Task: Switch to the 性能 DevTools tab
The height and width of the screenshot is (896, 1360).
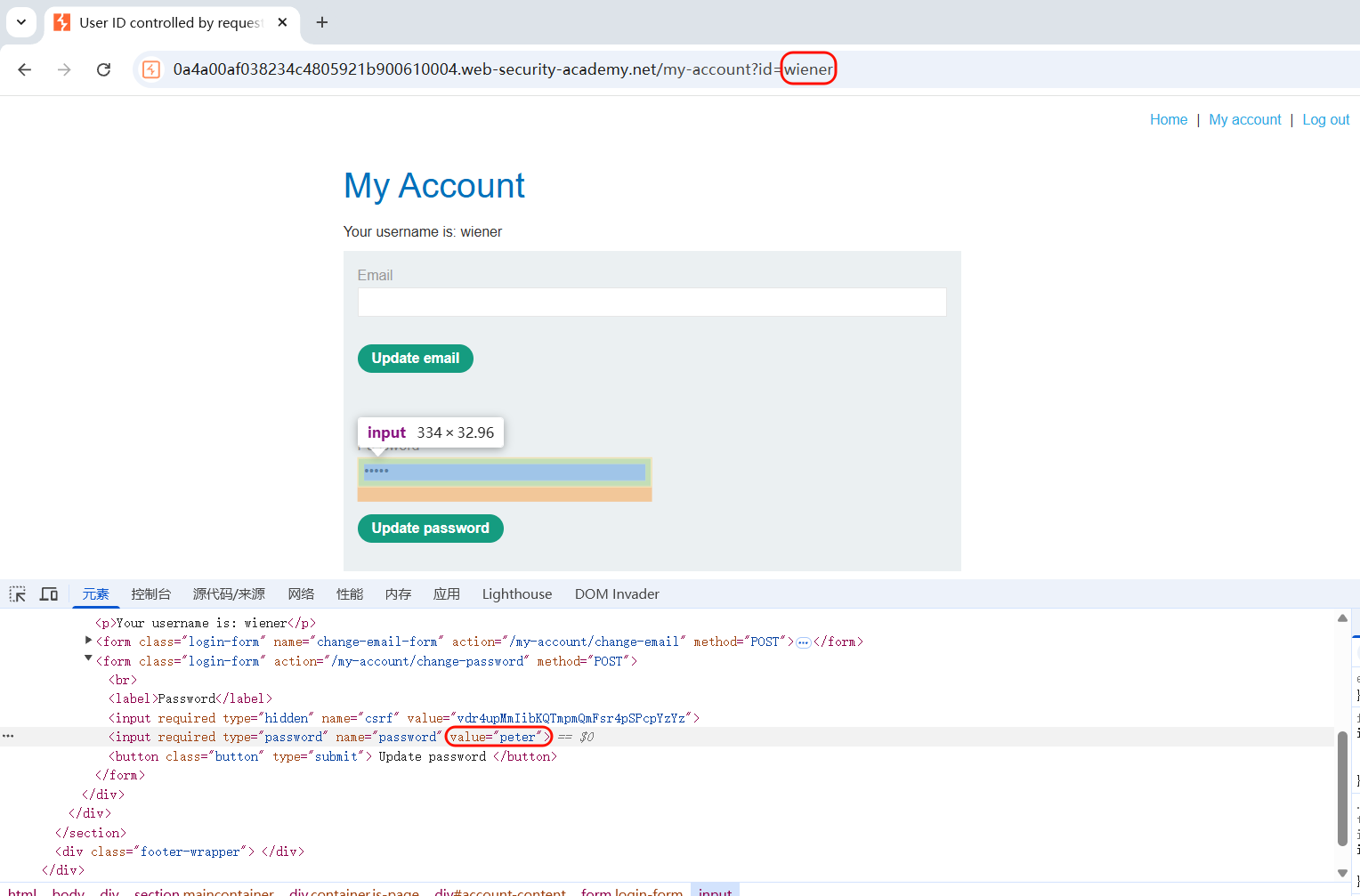Action: [x=350, y=593]
